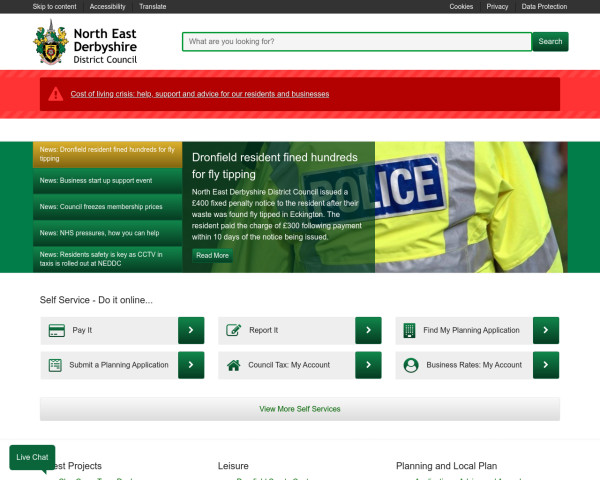Open the Business Rates green arrow
The width and height of the screenshot is (600, 480).
pyautogui.click(x=546, y=365)
